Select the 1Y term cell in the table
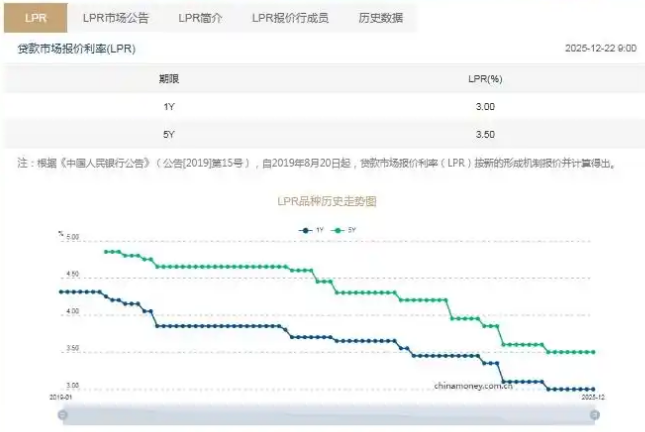Viewport: 645px width, 432px height. [168, 106]
